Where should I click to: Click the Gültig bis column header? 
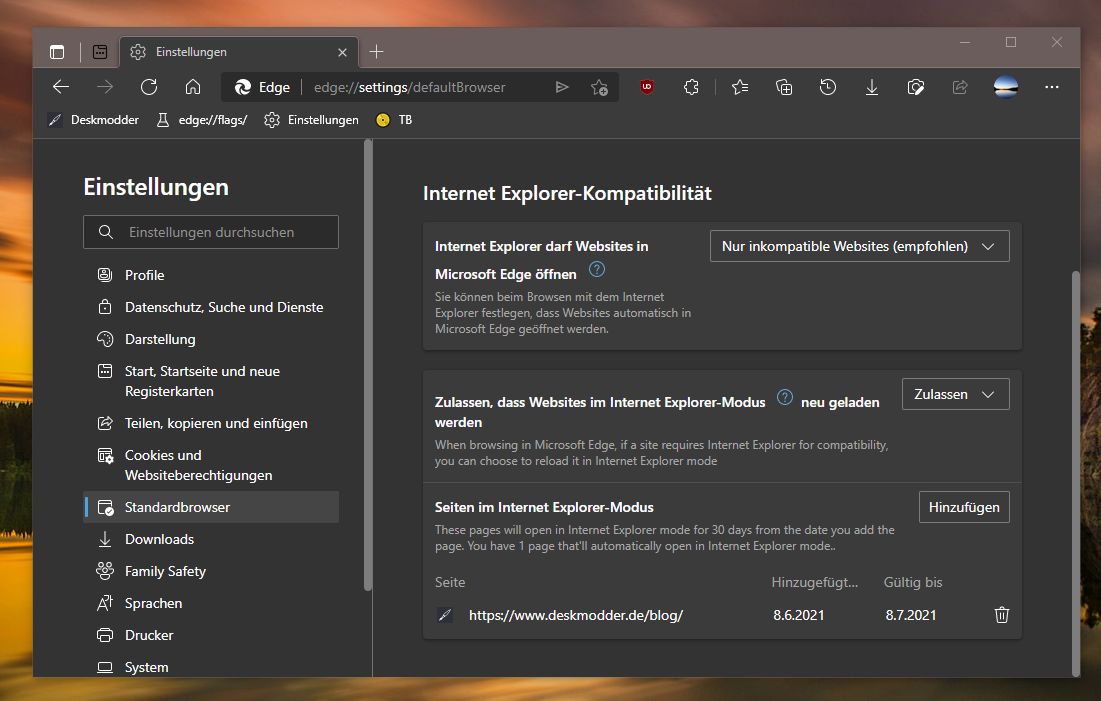[913, 582]
